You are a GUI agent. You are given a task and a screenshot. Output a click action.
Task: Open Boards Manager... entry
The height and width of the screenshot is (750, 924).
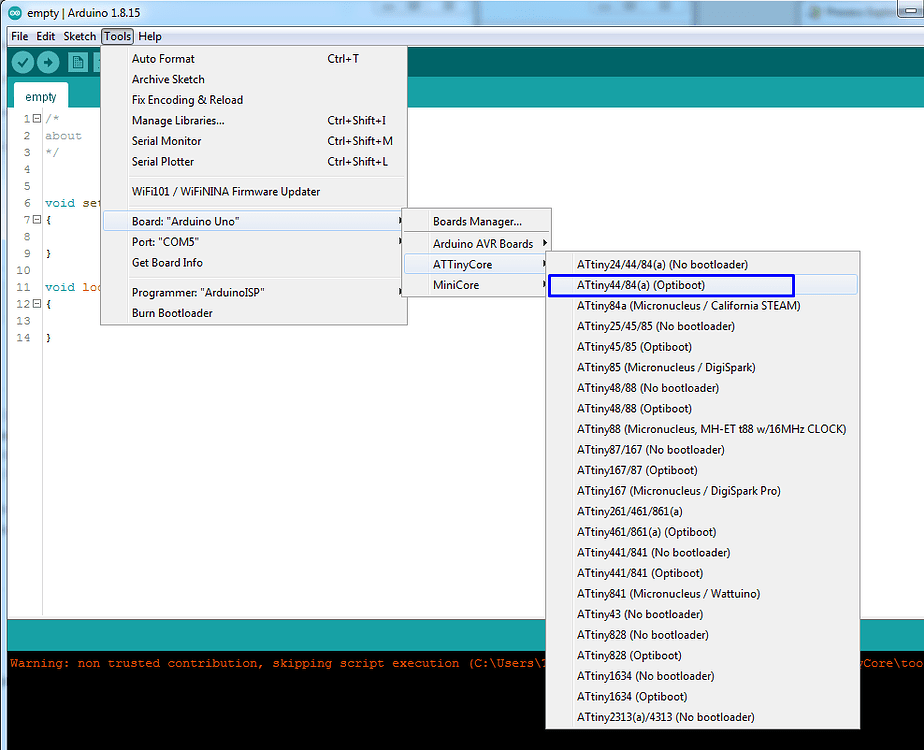477,222
